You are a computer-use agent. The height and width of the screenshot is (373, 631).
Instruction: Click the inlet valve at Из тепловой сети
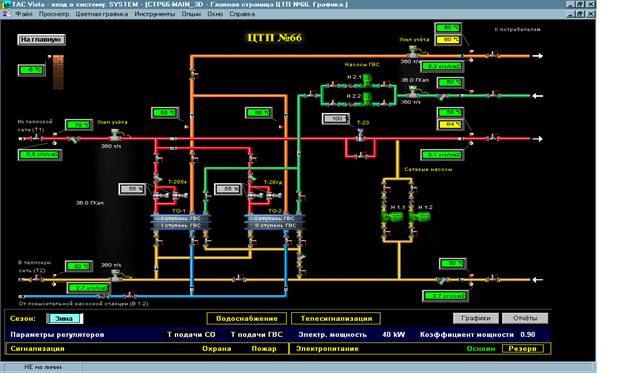(37, 138)
